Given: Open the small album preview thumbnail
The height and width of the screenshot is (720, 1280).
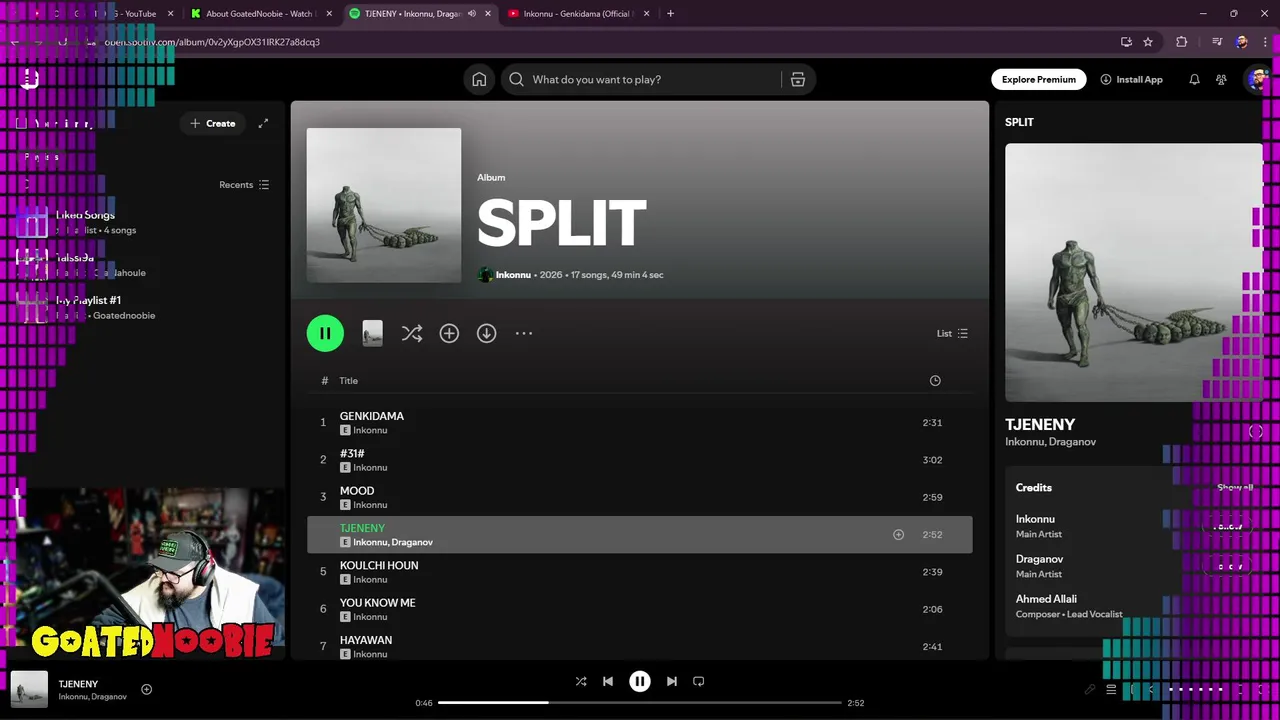Looking at the screenshot, I should pyautogui.click(x=372, y=333).
